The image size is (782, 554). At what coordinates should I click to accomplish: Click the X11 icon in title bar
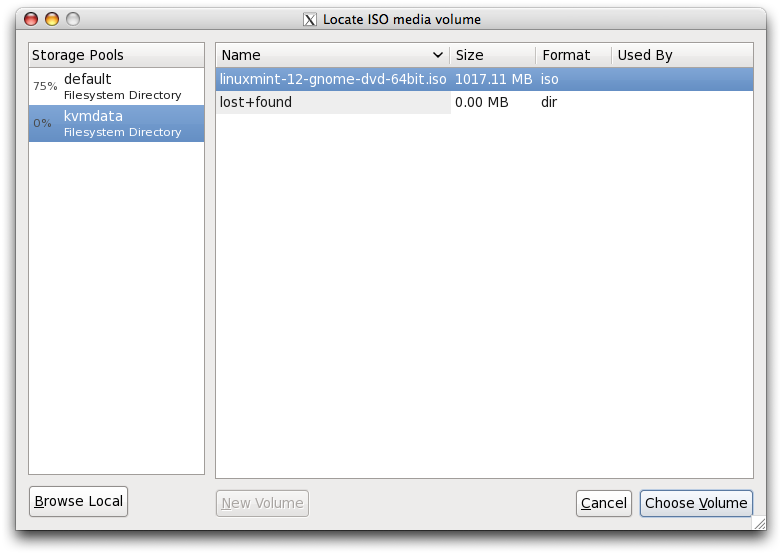(310, 19)
